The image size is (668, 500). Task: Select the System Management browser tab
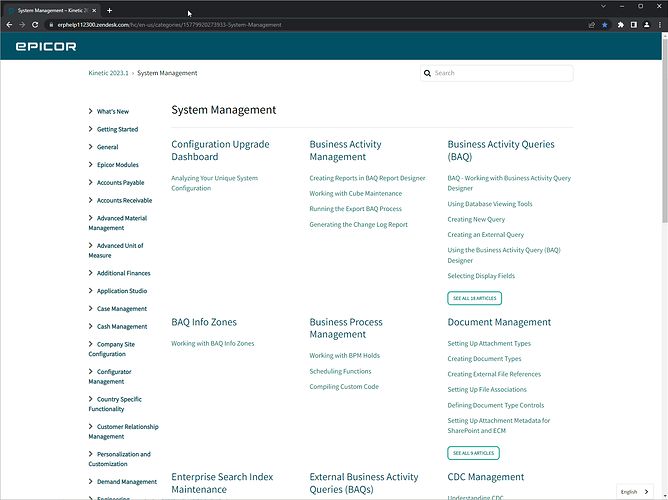51,10
